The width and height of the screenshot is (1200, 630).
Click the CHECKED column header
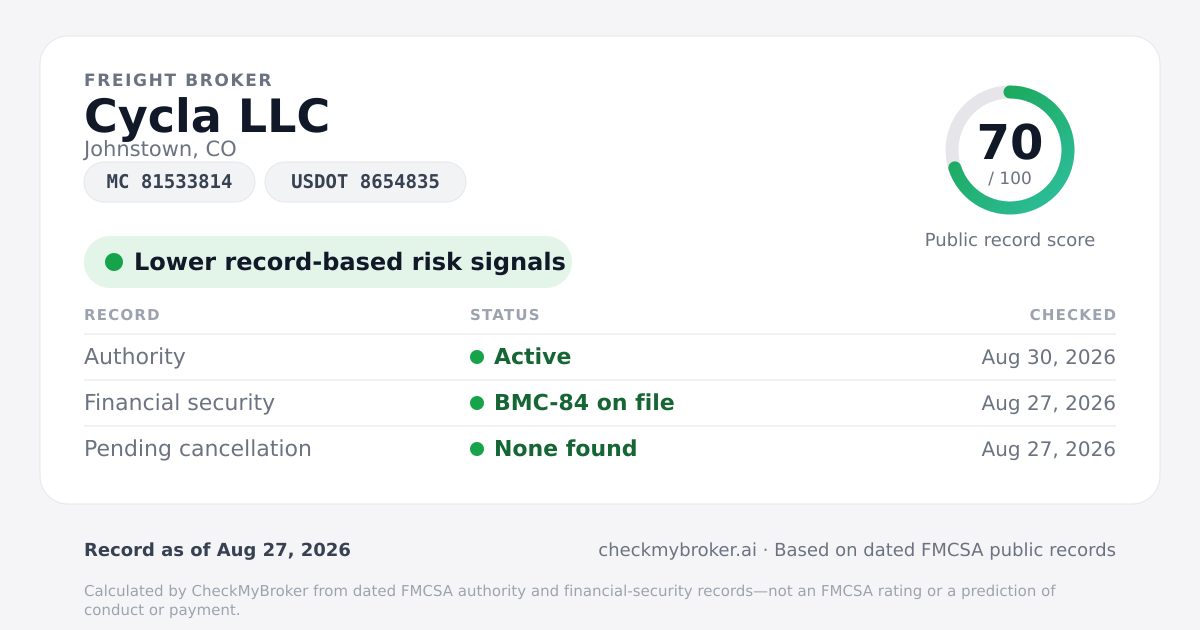(1073, 315)
